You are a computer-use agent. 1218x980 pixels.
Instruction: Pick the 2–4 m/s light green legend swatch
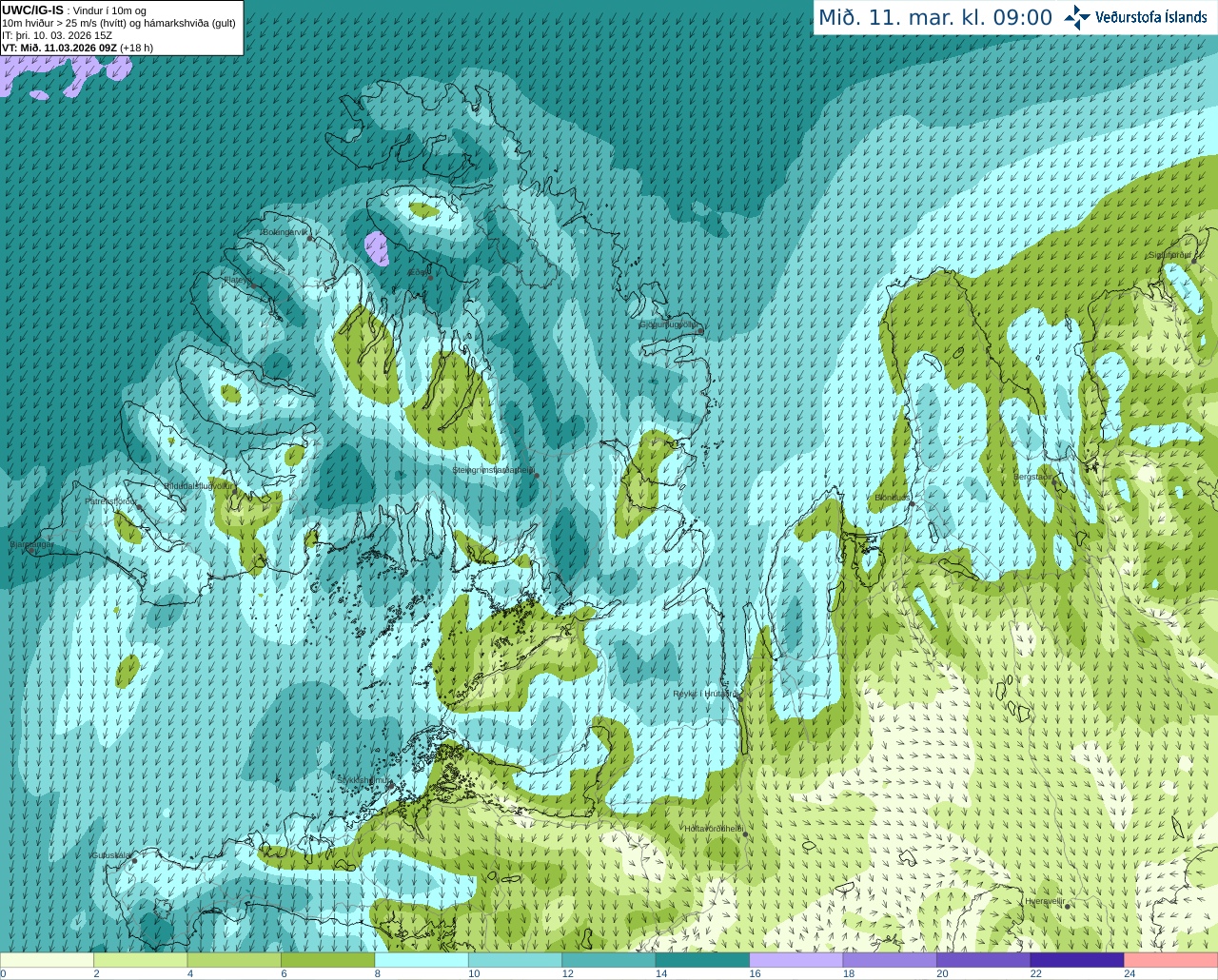point(140,959)
